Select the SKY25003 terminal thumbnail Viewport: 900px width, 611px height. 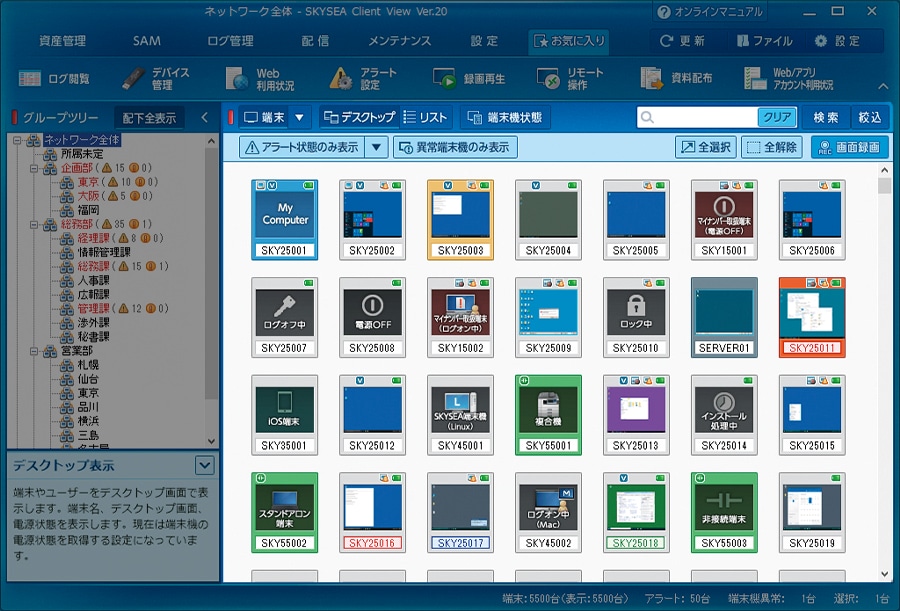(460, 219)
